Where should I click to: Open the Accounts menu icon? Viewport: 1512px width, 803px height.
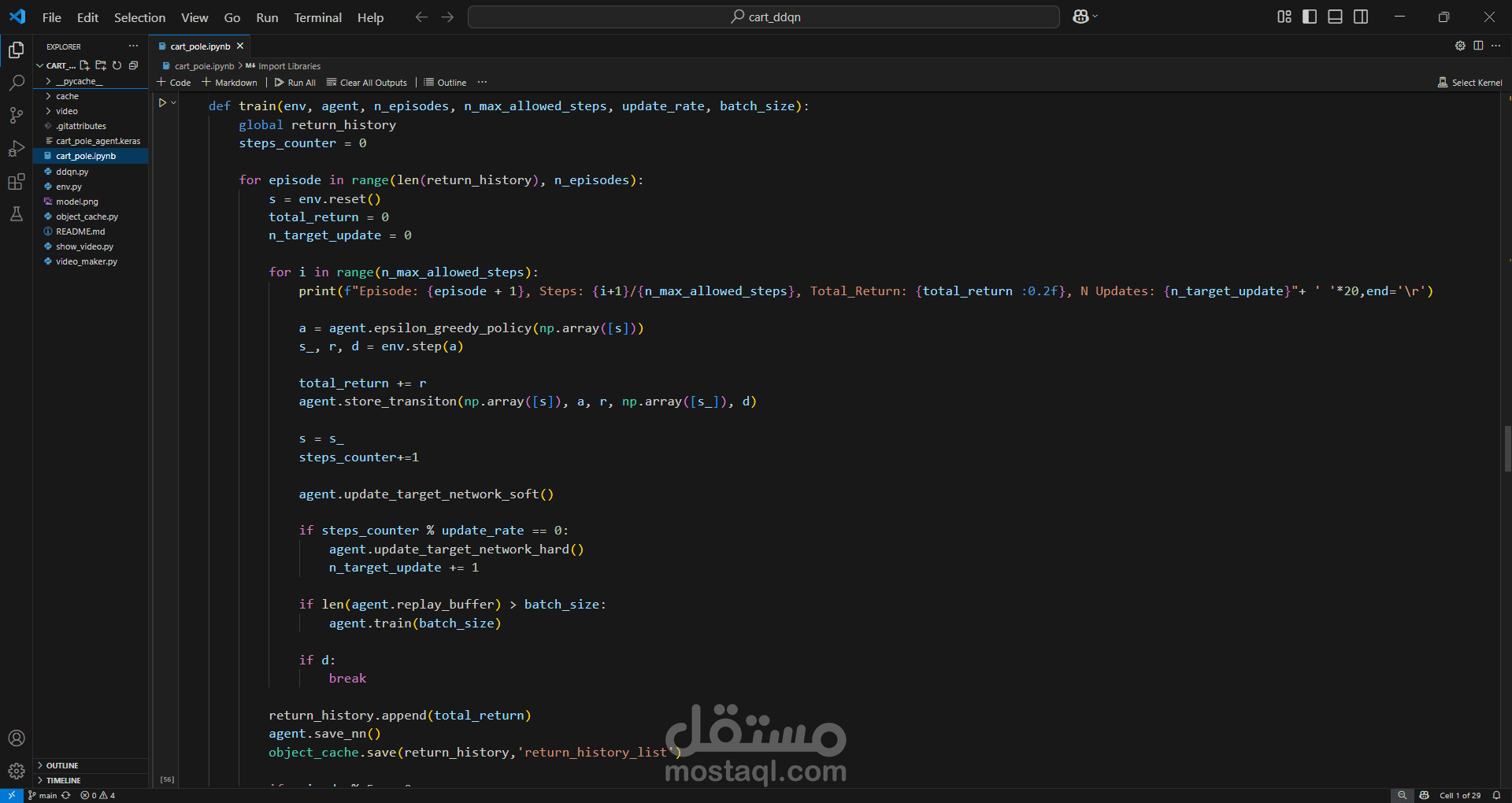click(16, 738)
